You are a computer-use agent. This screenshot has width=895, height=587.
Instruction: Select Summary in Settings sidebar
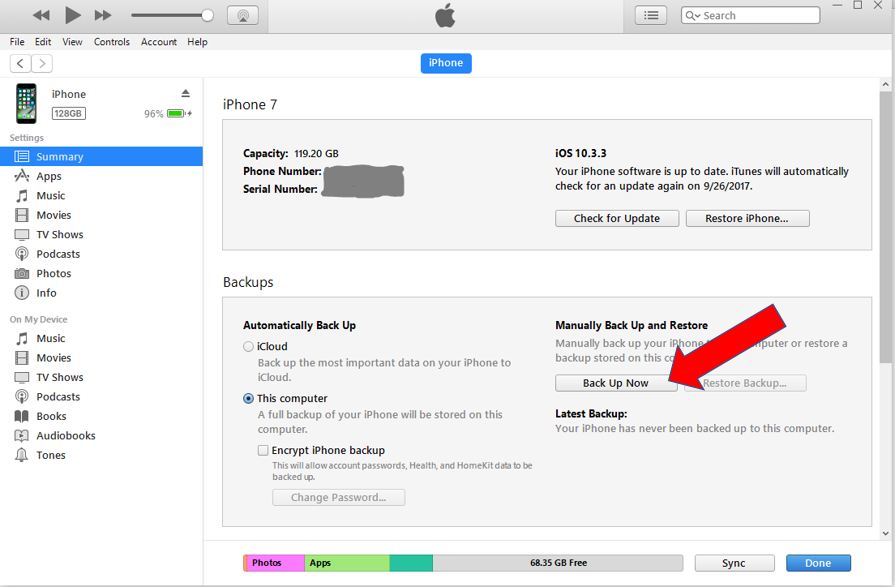(x=101, y=156)
